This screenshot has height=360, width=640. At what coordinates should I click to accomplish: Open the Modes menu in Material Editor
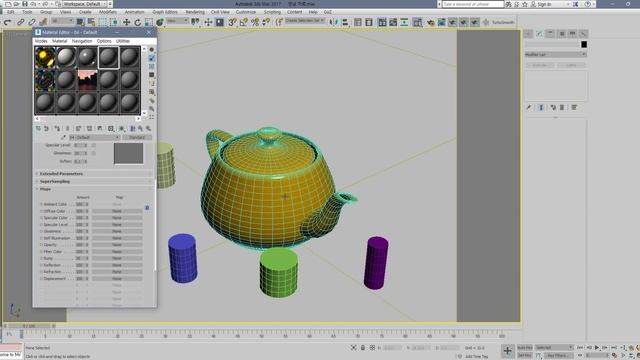(x=41, y=41)
